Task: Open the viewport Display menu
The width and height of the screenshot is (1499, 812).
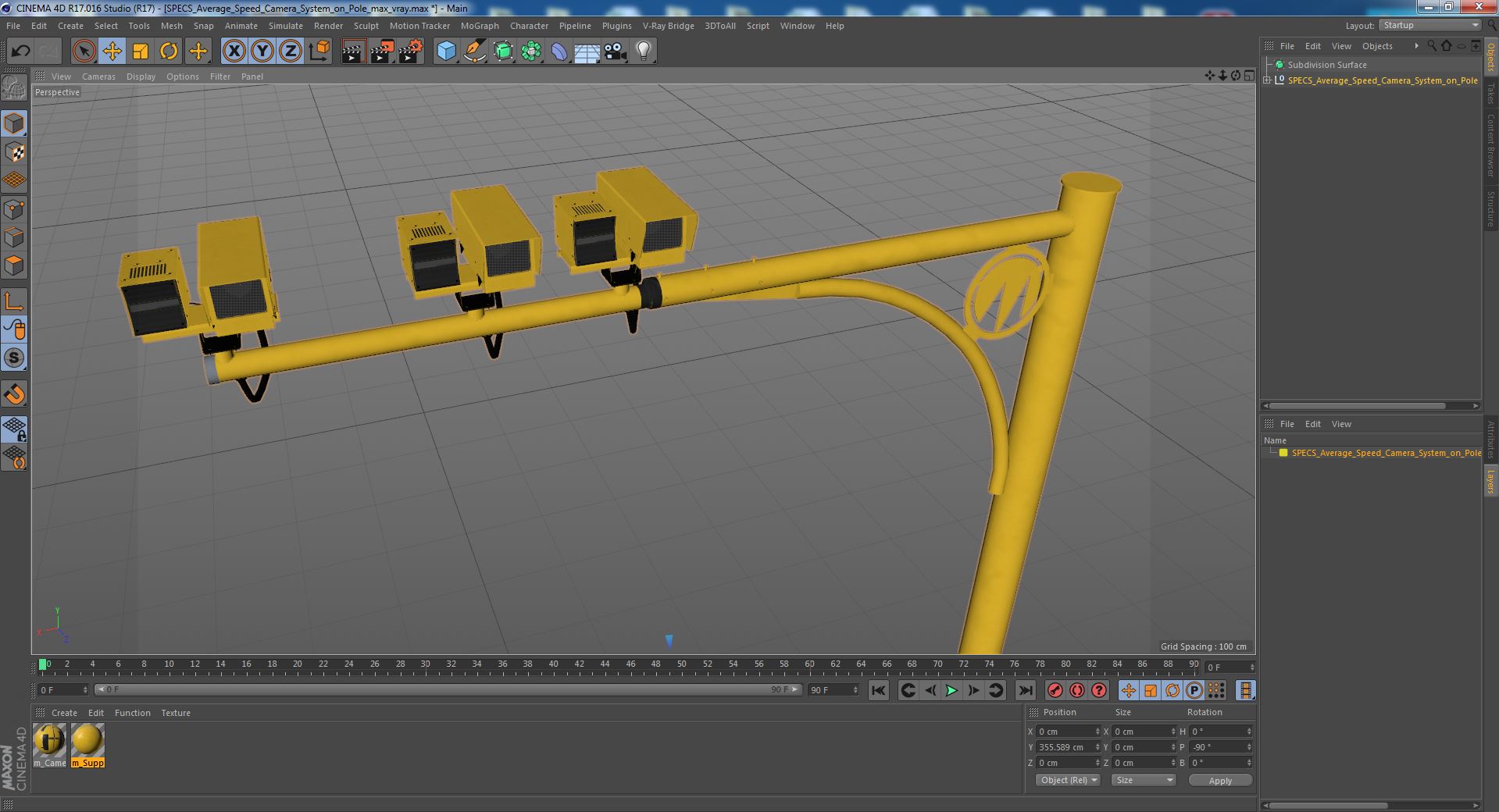Action: (x=141, y=77)
